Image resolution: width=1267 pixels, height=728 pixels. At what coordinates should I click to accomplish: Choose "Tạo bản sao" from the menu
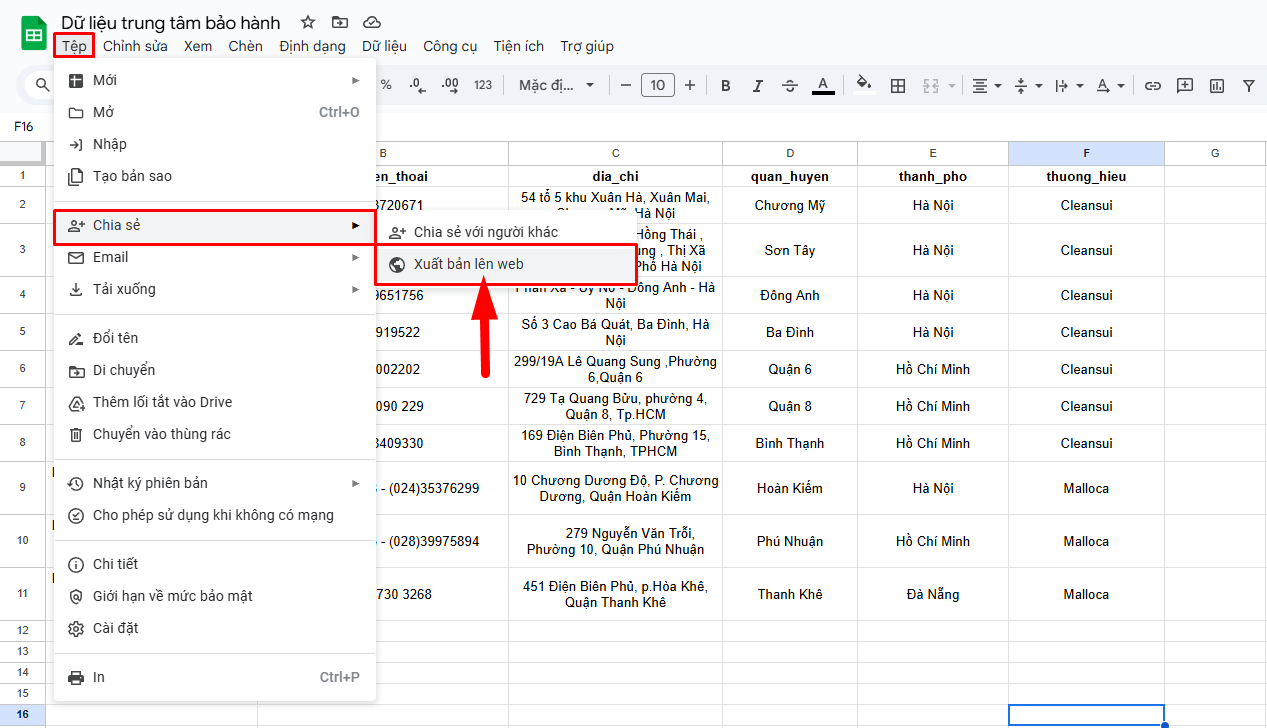(132, 176)
